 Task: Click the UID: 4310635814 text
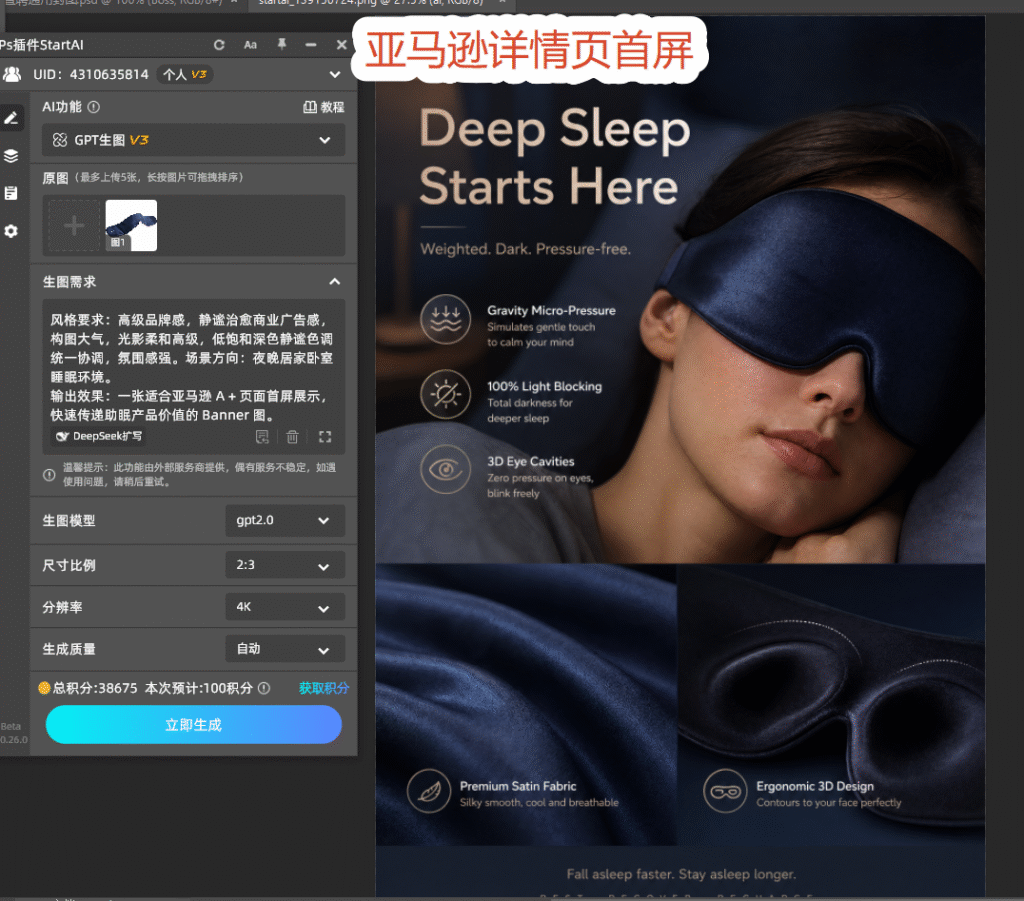pyautogui.click(x=91, y=74)
